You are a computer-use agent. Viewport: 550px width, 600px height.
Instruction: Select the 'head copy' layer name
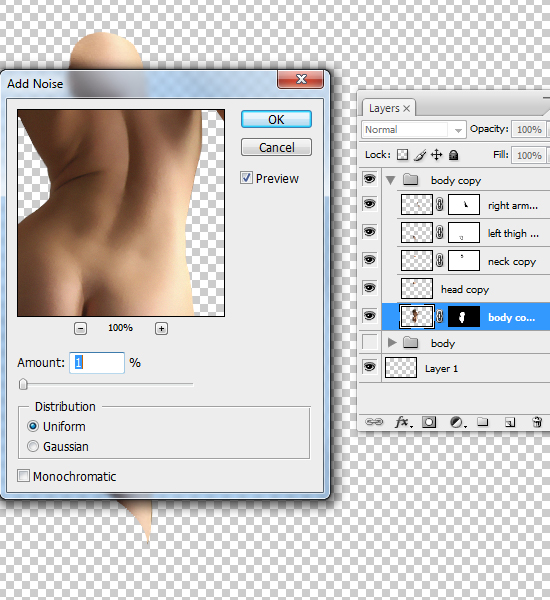point(465,290)
